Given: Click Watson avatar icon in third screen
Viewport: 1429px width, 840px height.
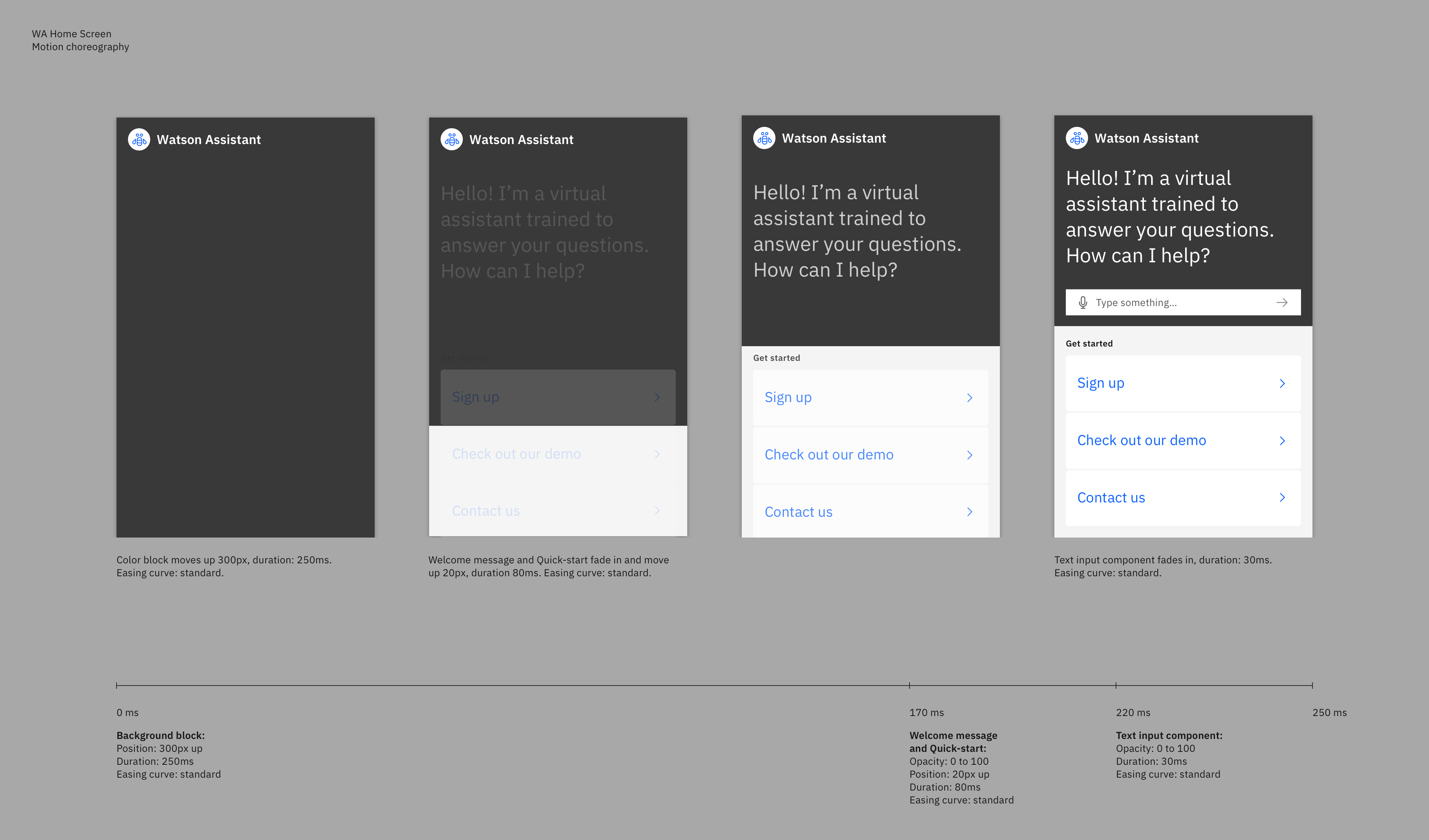Looking at the screenshot, I should pyautogui.click(x=764, y=138).
